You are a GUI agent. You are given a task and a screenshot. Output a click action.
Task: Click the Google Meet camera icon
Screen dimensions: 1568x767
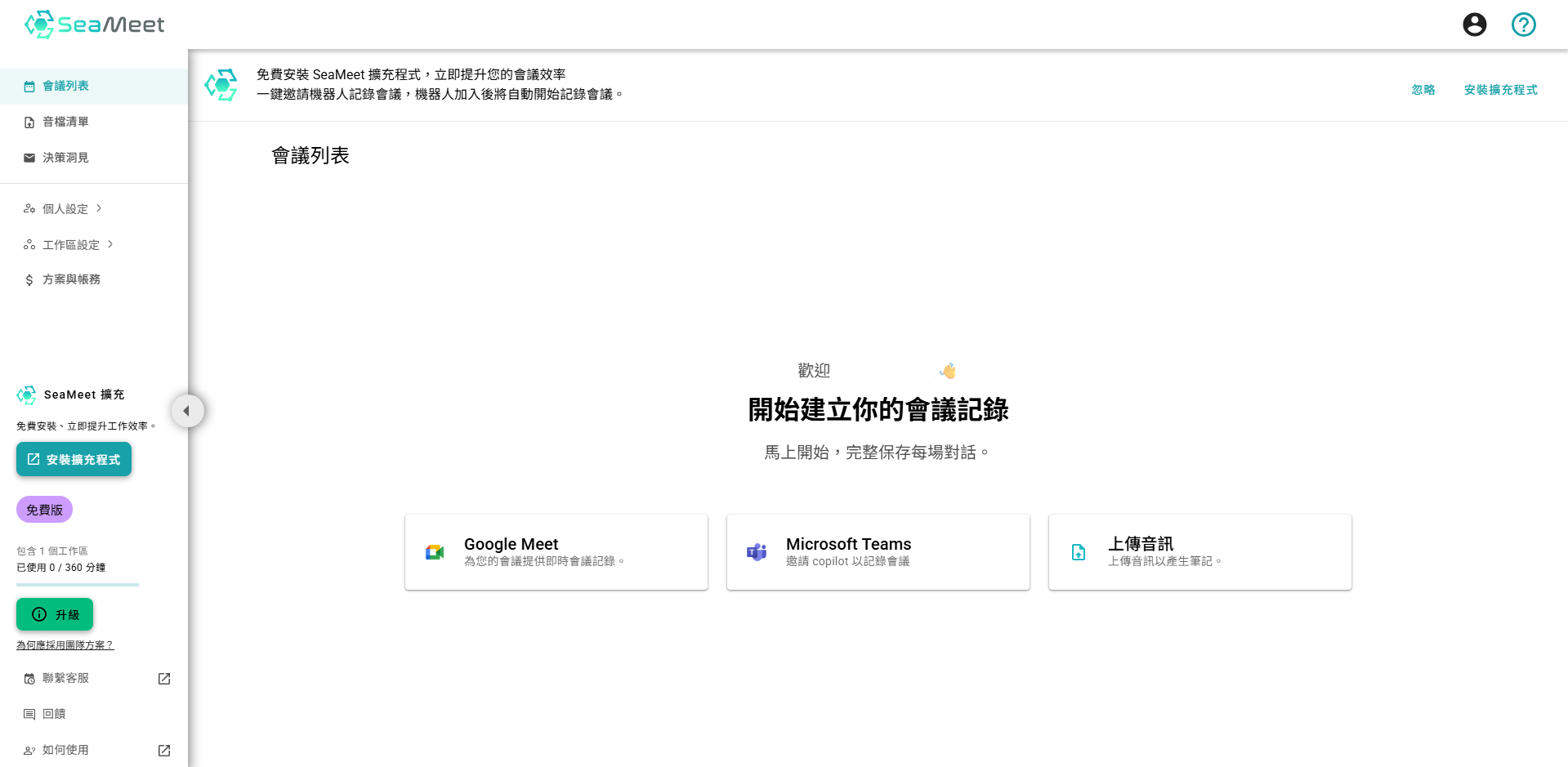[x=435, y=553]
